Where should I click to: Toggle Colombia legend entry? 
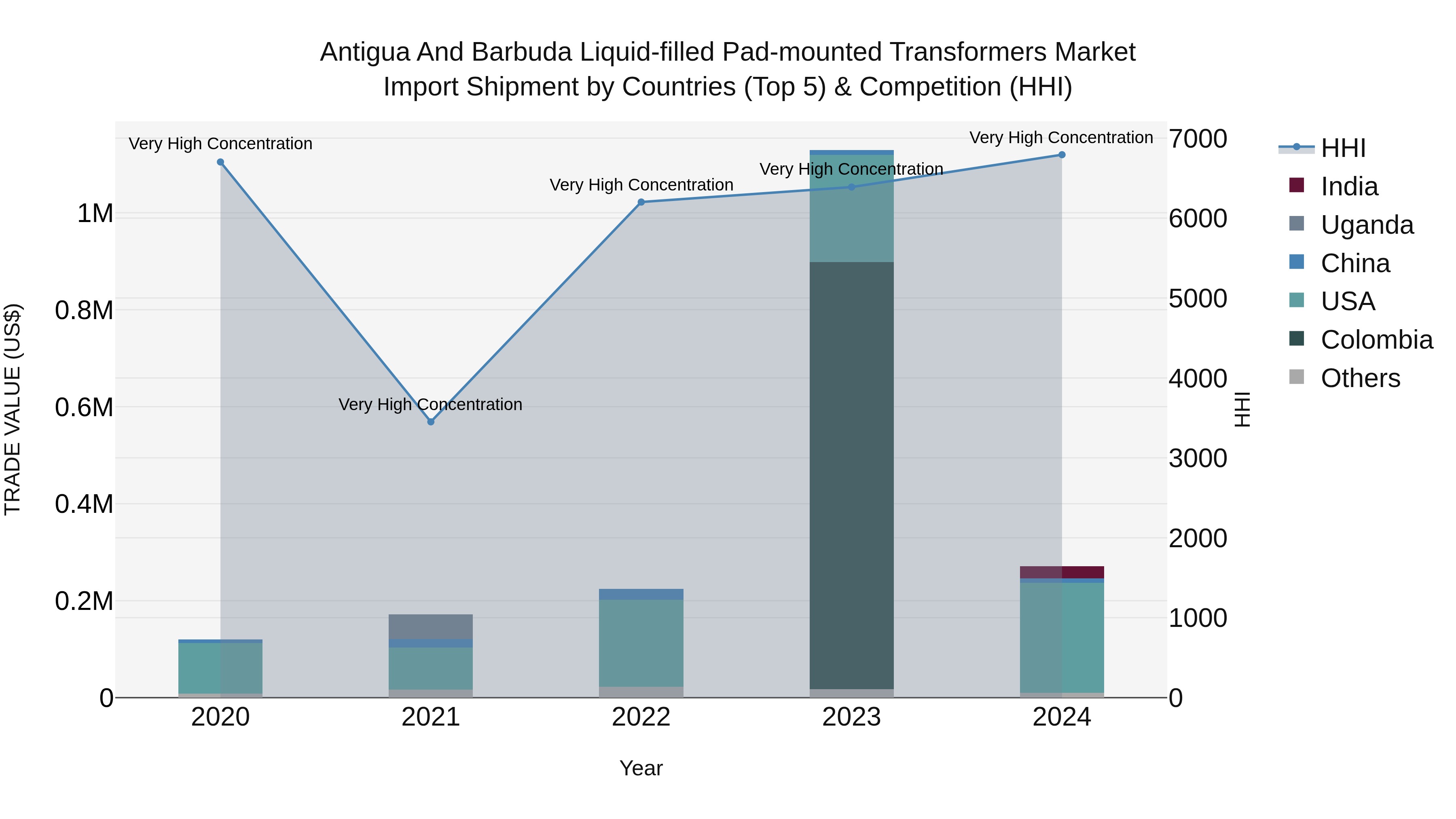click(1361, 339)
